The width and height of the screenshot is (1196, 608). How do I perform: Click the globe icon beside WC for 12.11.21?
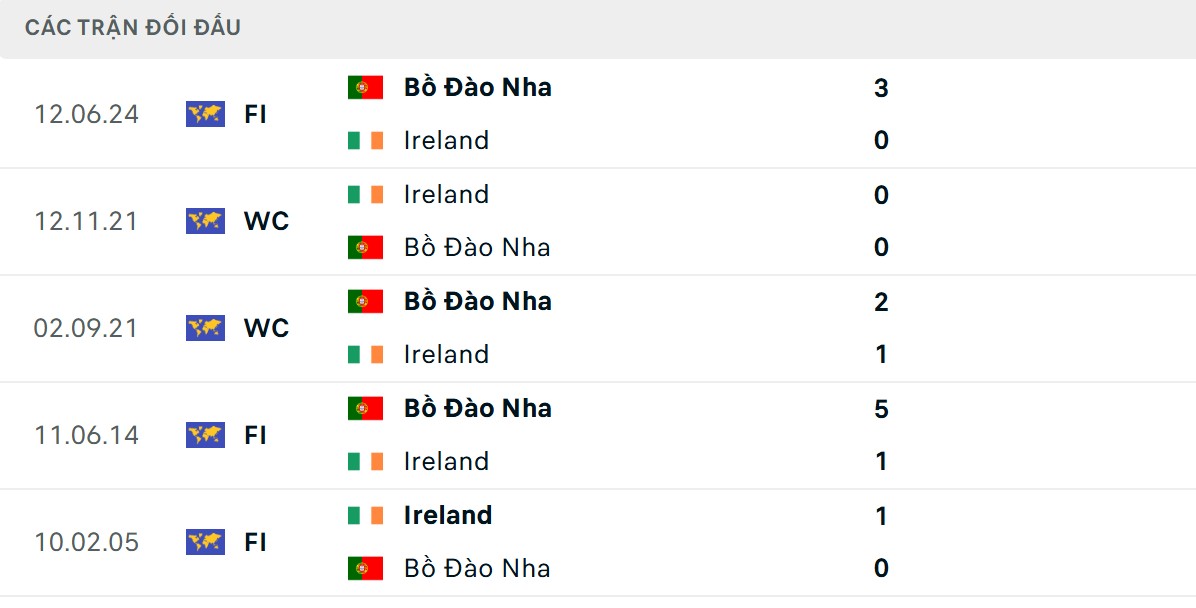204,221
